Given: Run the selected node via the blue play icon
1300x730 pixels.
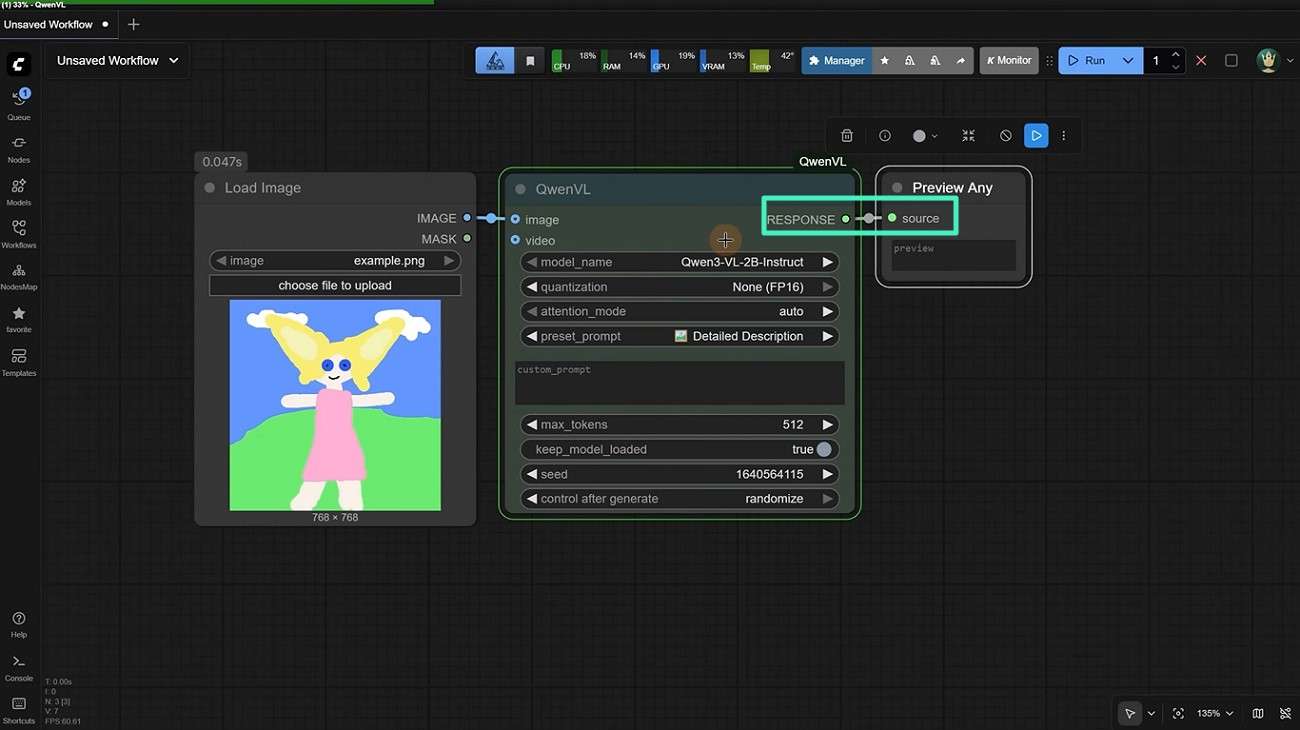Looking at the screenshot, I should (1035, 135).
